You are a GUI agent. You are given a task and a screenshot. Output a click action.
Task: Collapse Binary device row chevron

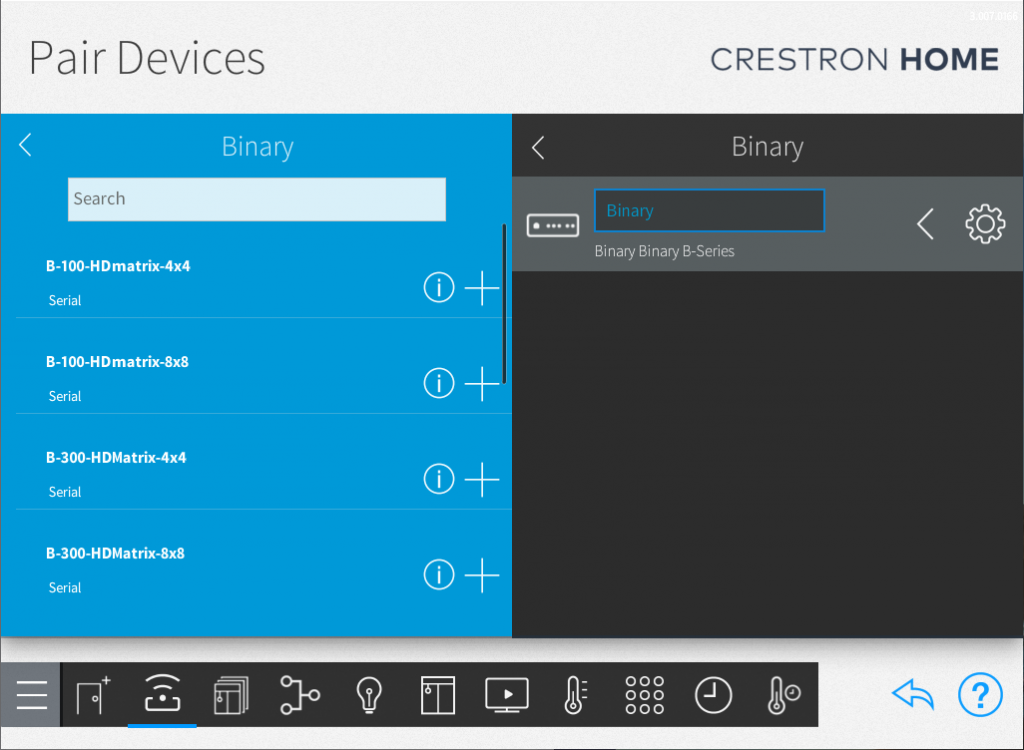(x=925, y=224)
